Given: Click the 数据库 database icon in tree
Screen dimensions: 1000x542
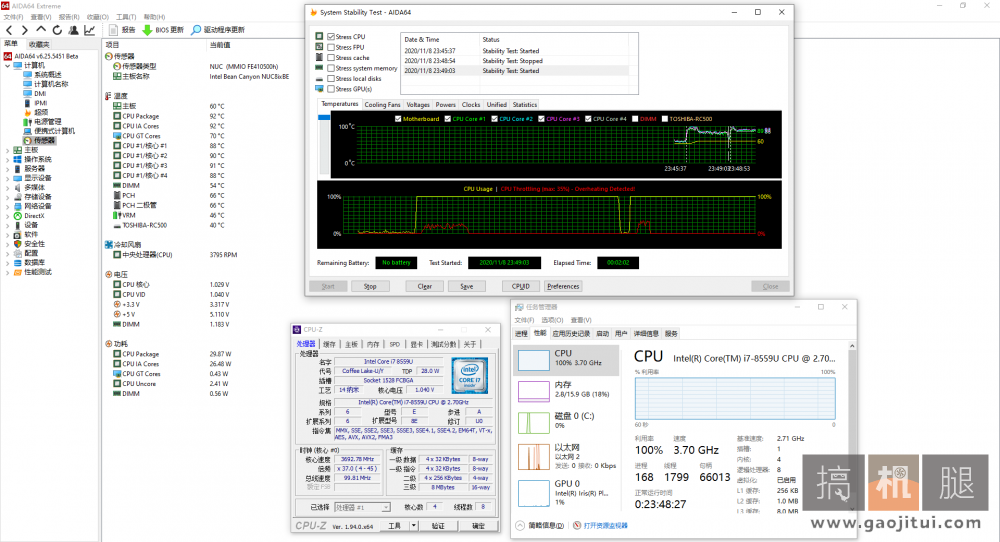Looking at the screenshot, I should [x=17, y=263].
